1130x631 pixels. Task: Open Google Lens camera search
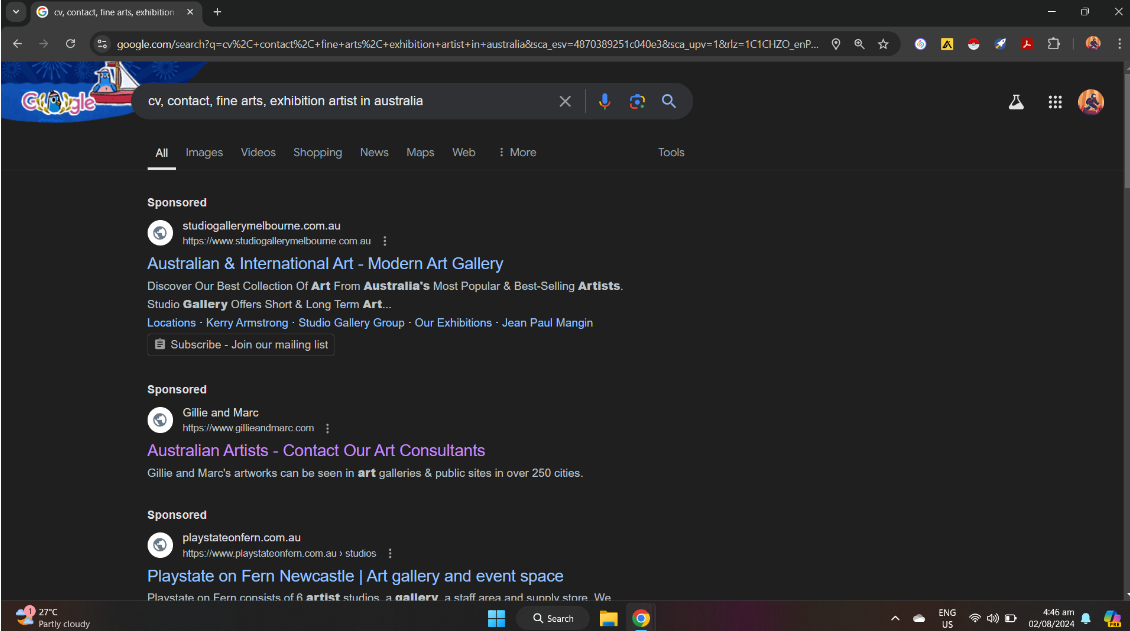click(637, 101)
